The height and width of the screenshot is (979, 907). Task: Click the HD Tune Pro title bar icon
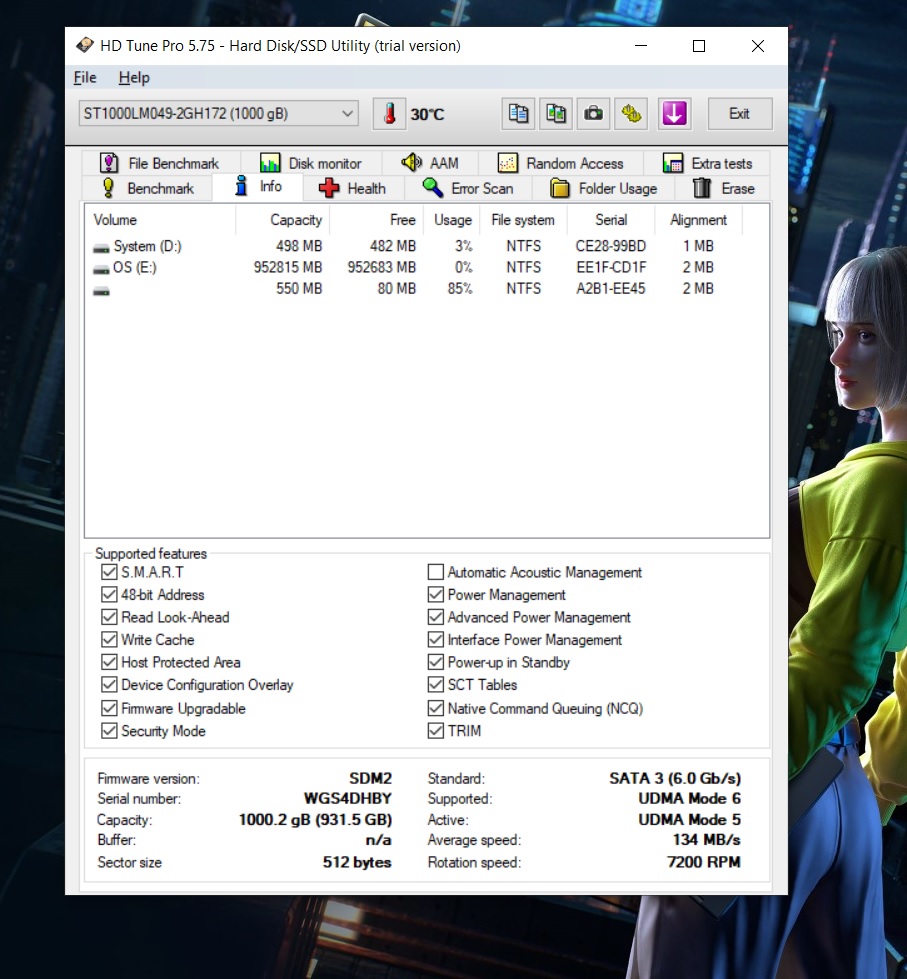(x=84, y=46)
